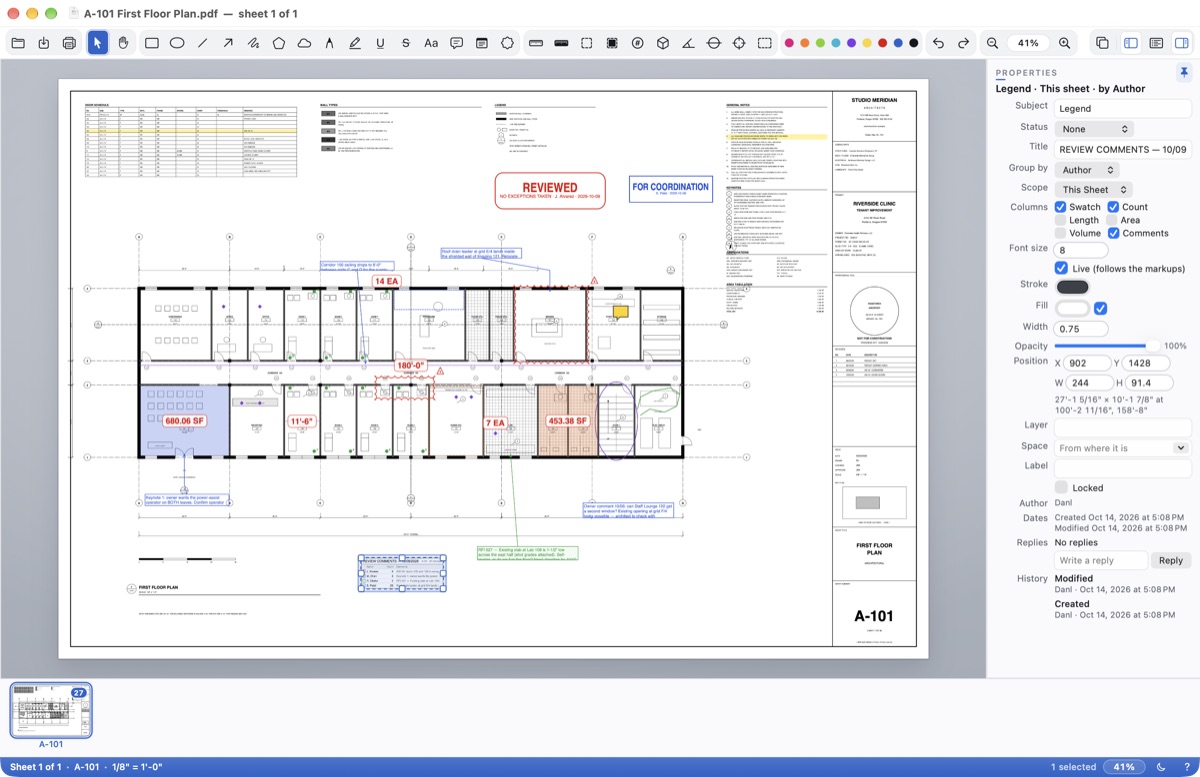Open the Group by Author dropdown
1200x777 pixels.
[x=1087, y=170]
